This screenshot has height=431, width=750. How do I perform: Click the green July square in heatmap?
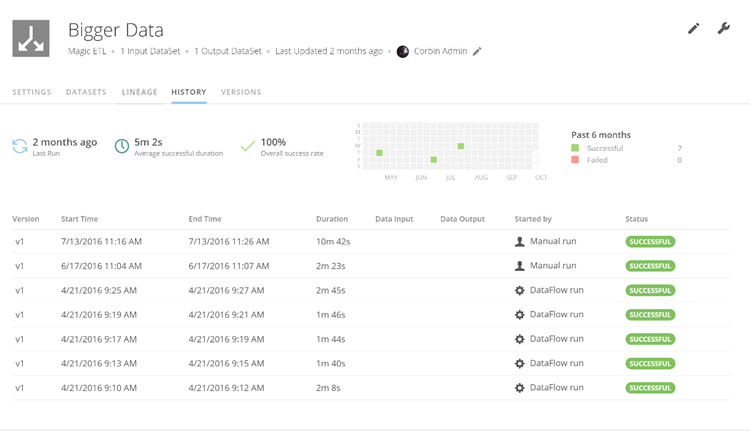click(x=461, y=146)
